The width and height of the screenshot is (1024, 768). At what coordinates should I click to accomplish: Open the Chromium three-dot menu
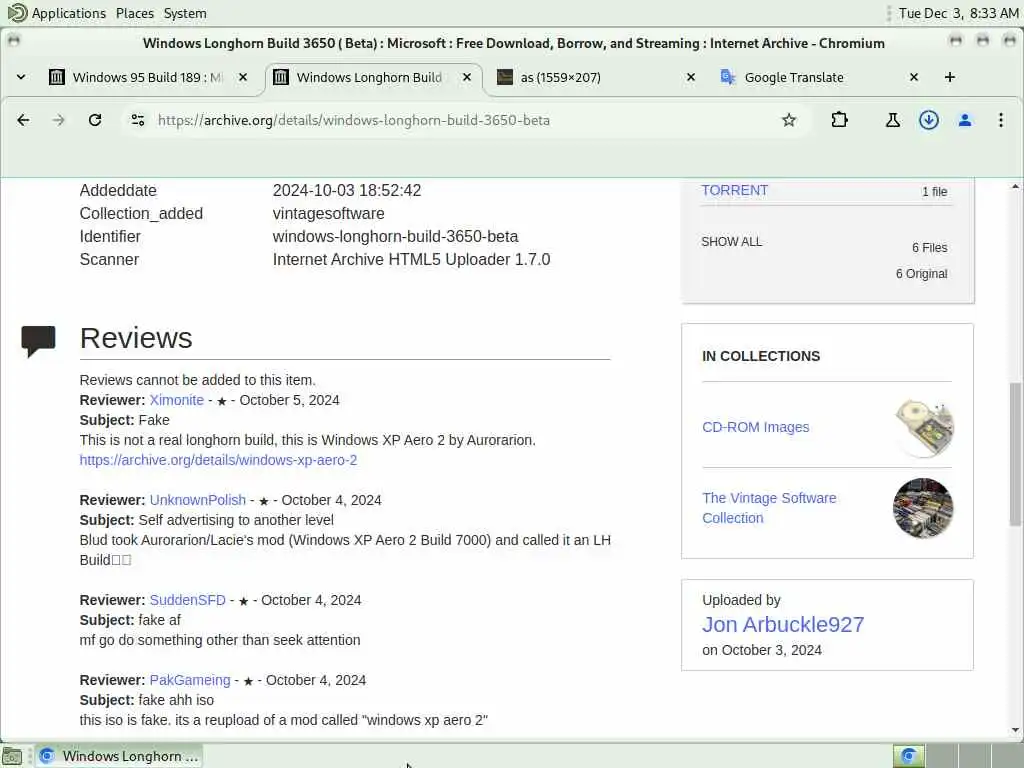click(1000, 120)
